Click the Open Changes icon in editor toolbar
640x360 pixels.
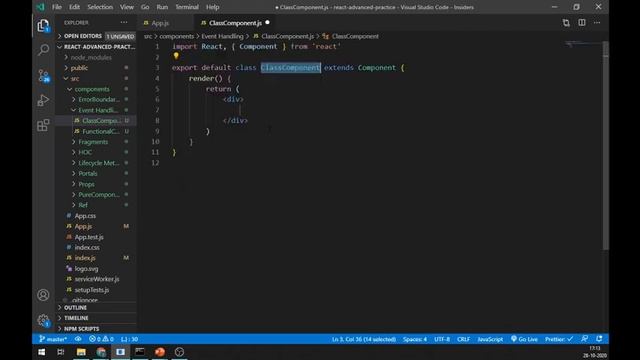(x=566, y=23)
